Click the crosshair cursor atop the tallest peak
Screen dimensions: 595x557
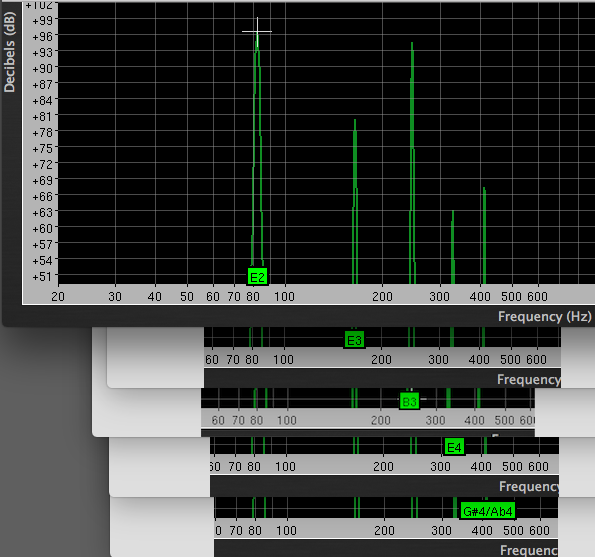pos(257,31)
